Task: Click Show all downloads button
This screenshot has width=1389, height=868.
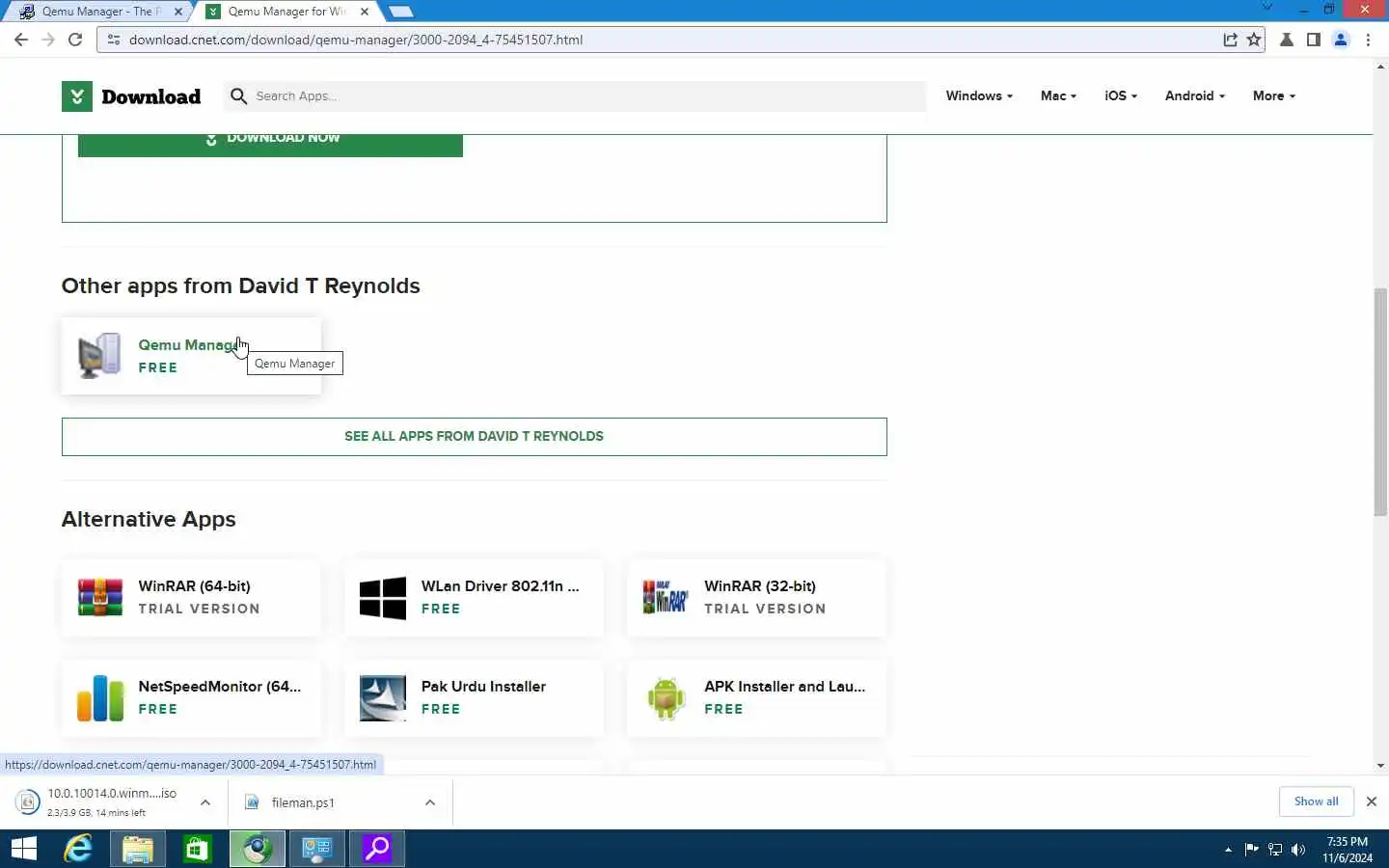Action: coord(1316,801)
